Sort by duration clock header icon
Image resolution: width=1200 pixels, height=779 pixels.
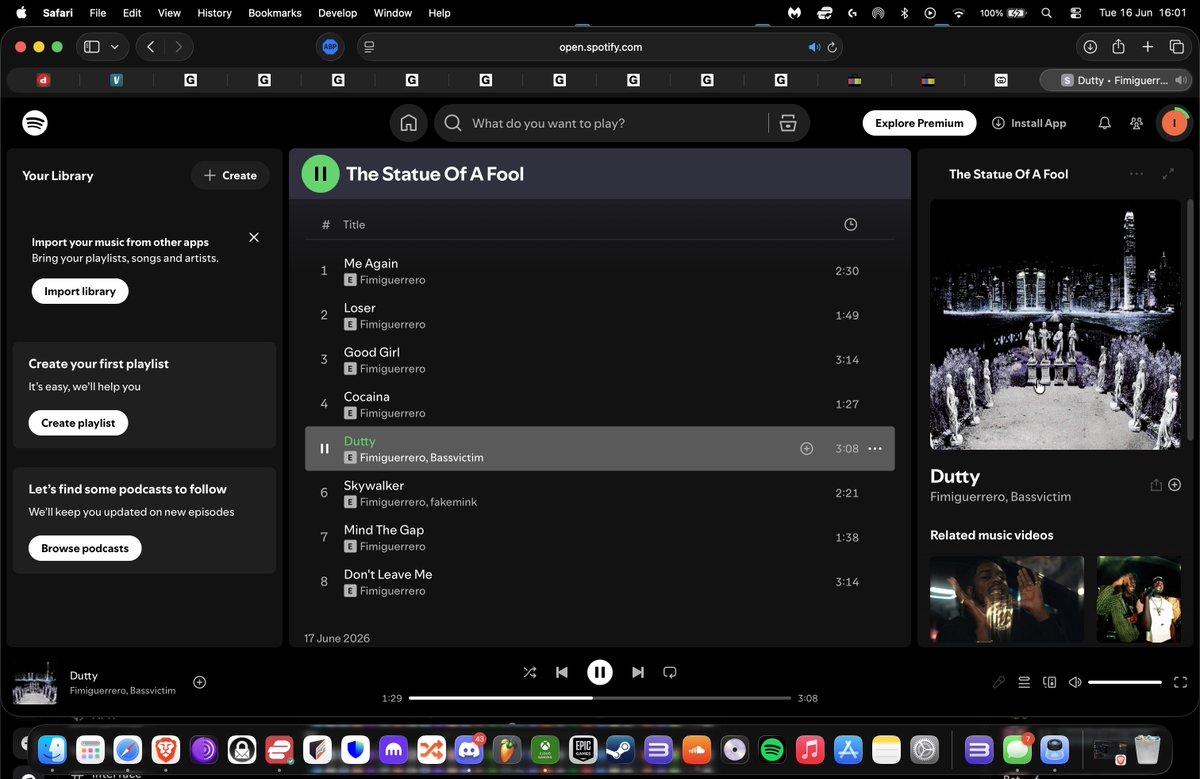[x=850, y=225]
